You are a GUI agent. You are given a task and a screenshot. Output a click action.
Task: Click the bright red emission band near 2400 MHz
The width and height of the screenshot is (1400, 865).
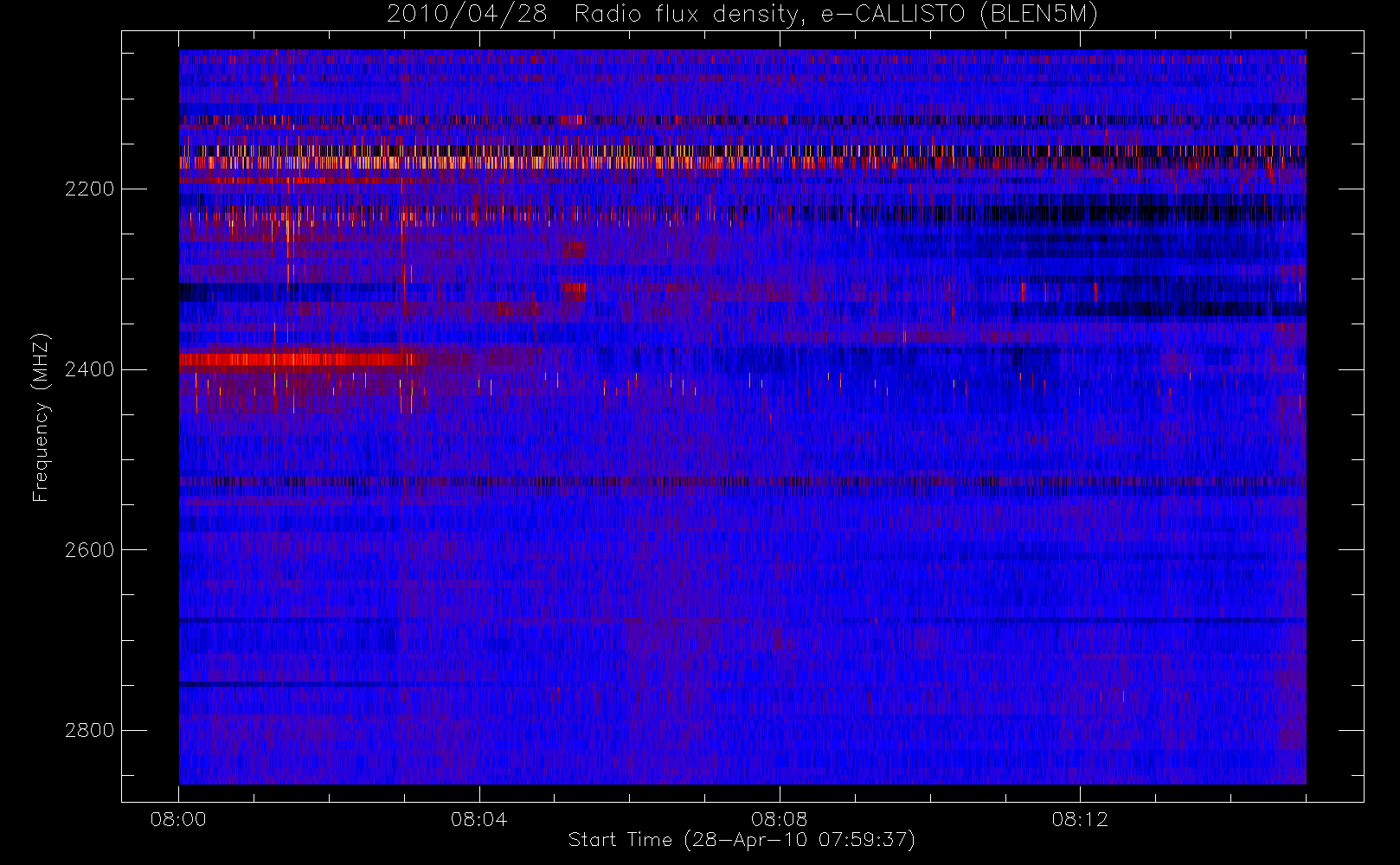[300, 359]
